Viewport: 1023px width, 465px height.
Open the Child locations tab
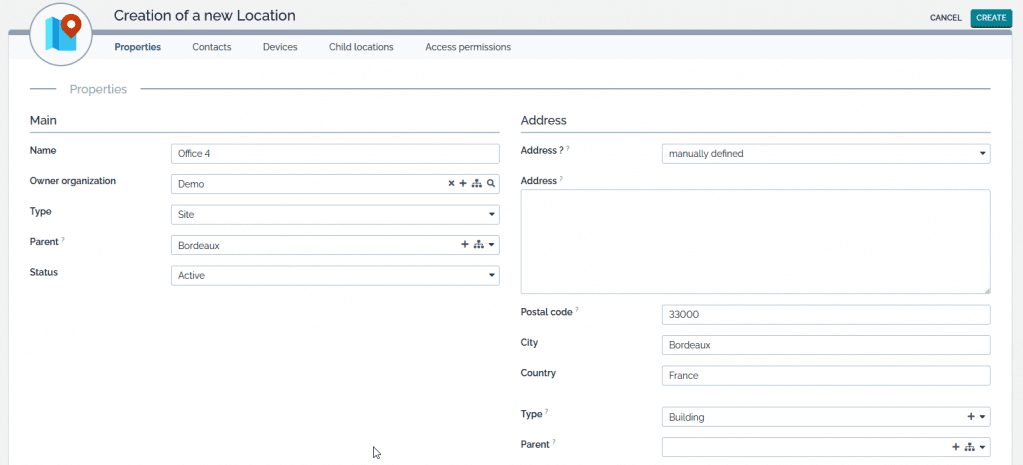tap(361, 47)
